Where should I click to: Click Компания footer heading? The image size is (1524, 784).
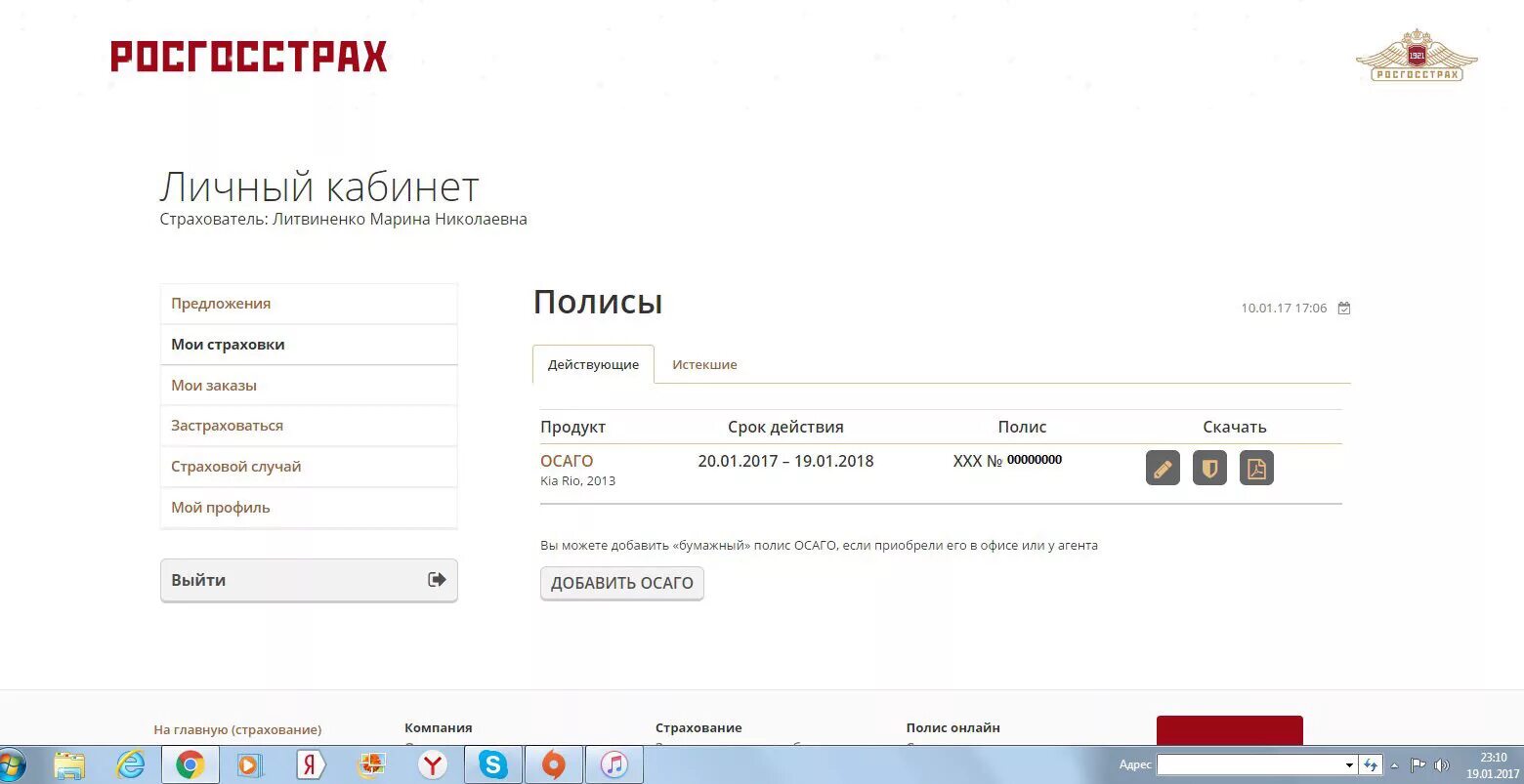point(439,727)
